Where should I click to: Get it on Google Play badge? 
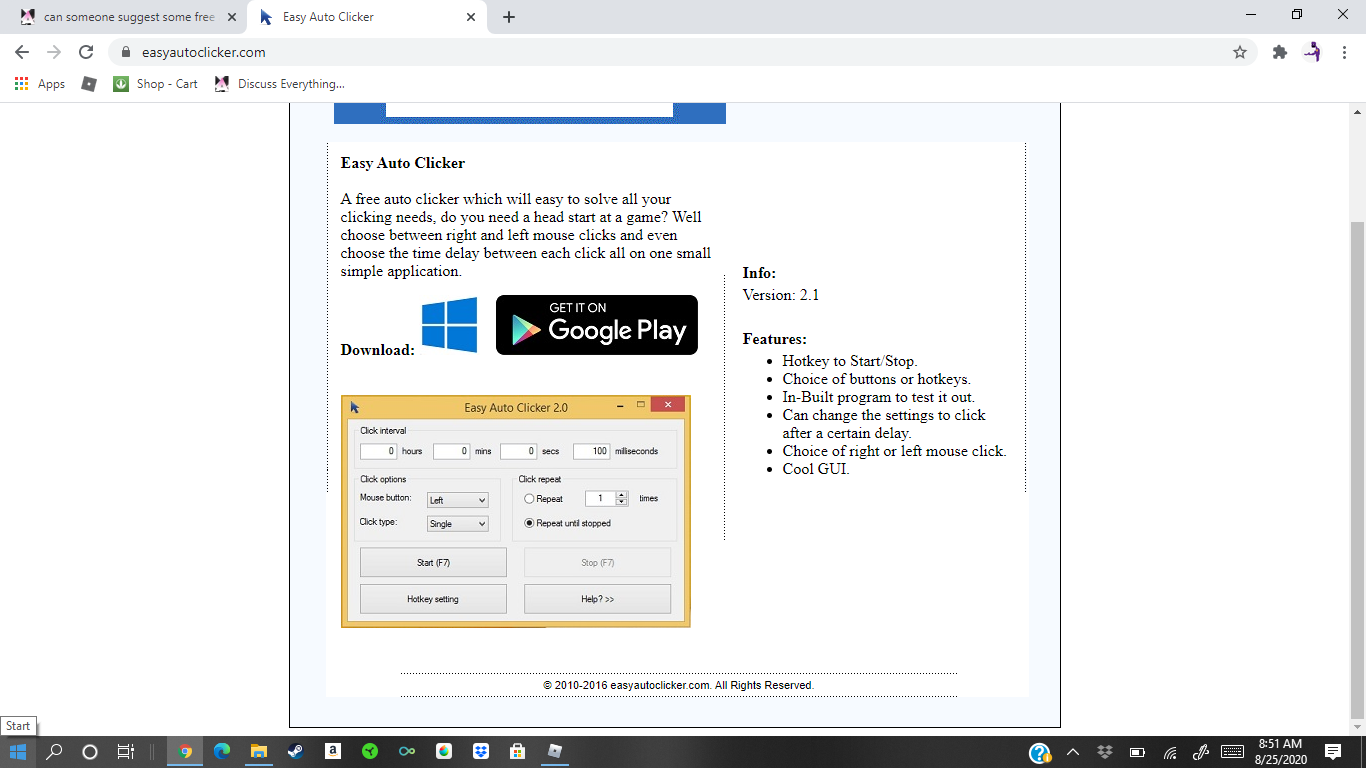point(597,325)
